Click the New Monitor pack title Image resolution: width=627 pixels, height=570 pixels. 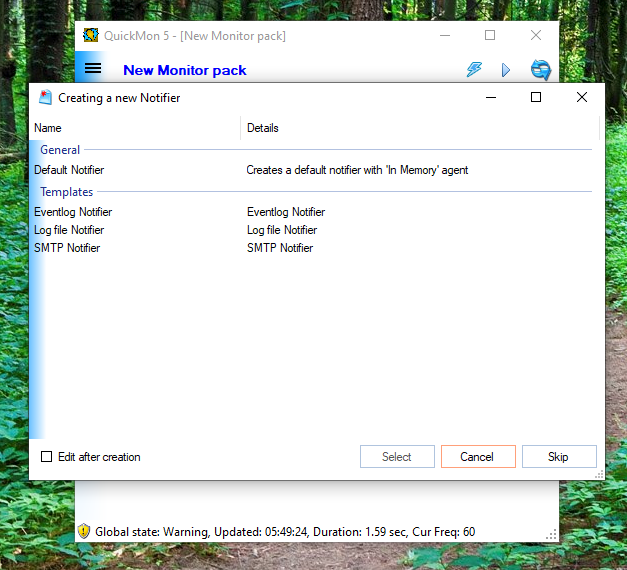[185, 70]
